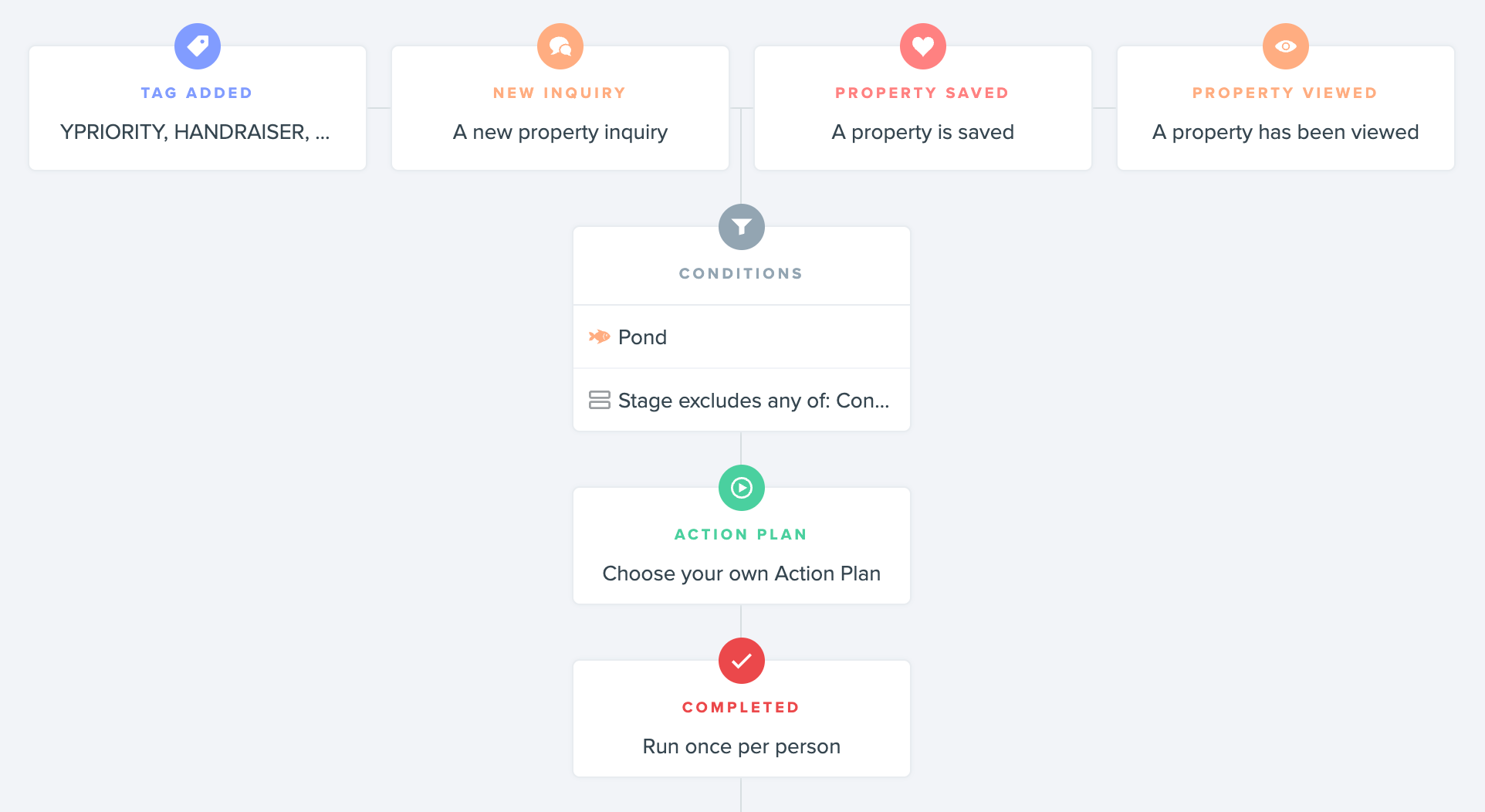Select 'A property has been viewed' text

[1286, 132]
